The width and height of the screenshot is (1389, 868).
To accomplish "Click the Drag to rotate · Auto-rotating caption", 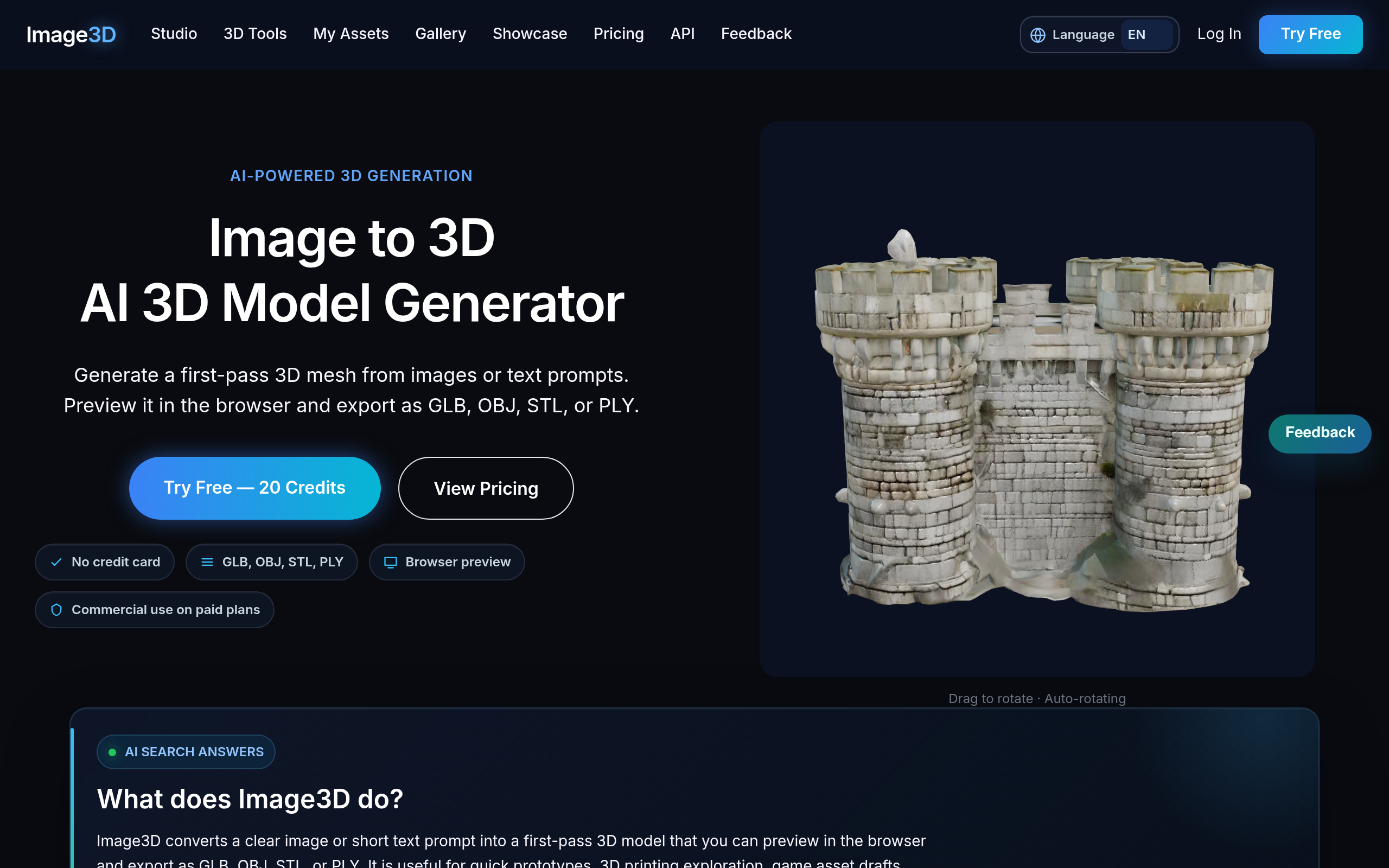I will pyautogui.click(x=1036, y=699).
